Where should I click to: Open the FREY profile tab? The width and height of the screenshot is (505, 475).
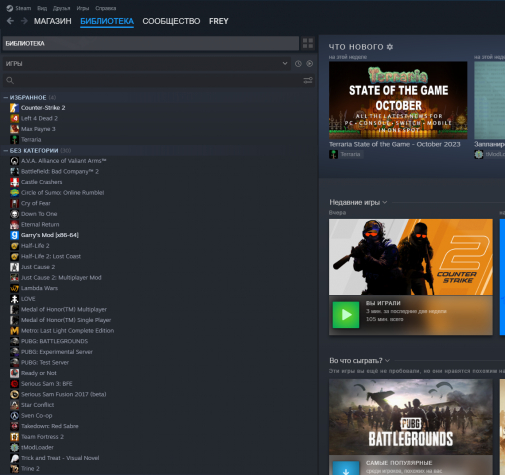coord(219,21)
